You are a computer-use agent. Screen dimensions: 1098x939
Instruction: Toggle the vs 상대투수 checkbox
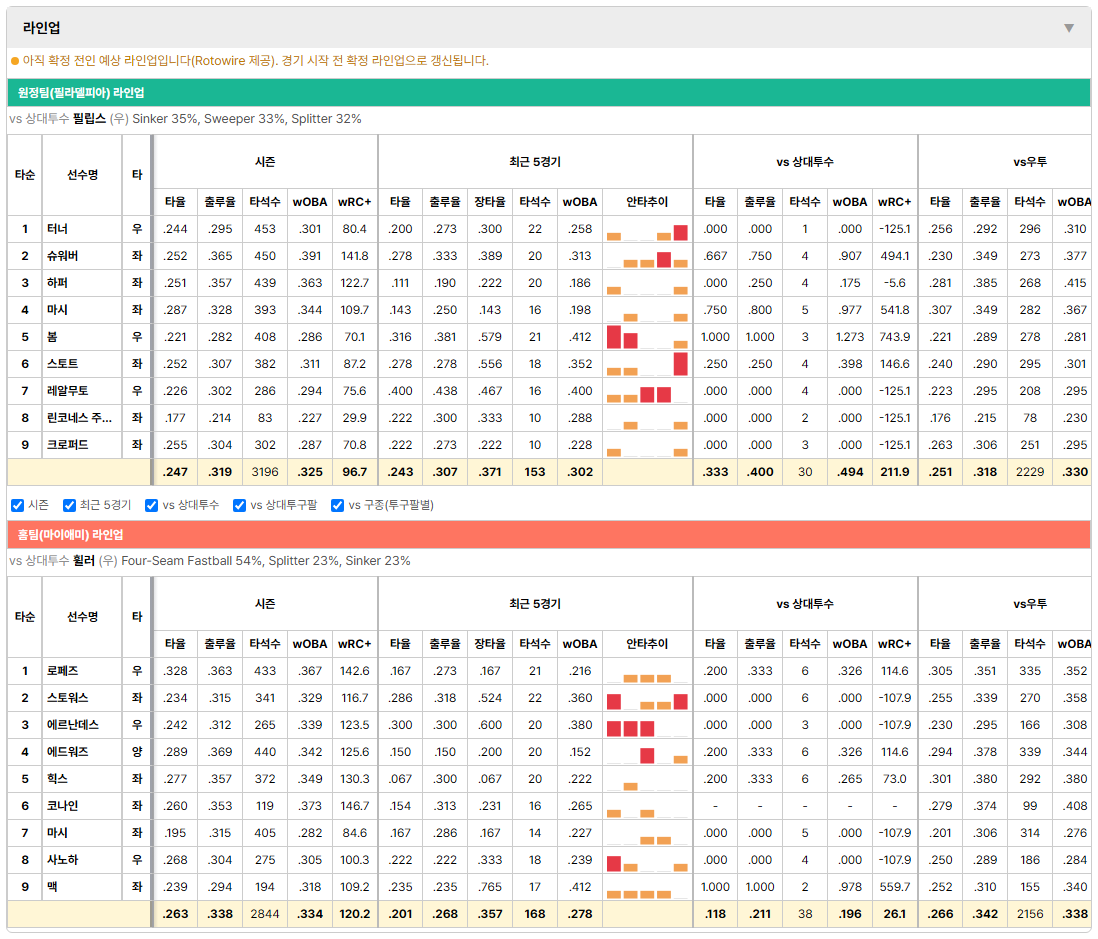tap(151, 505)
